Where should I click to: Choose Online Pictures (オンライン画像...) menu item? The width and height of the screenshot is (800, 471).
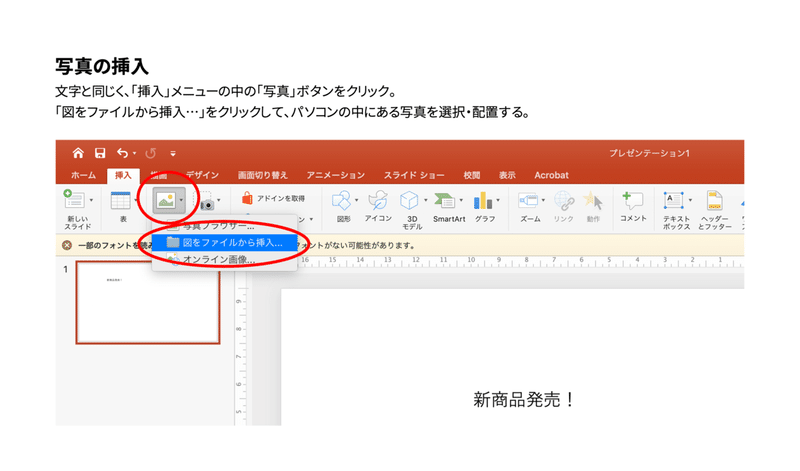coord(224,259)
